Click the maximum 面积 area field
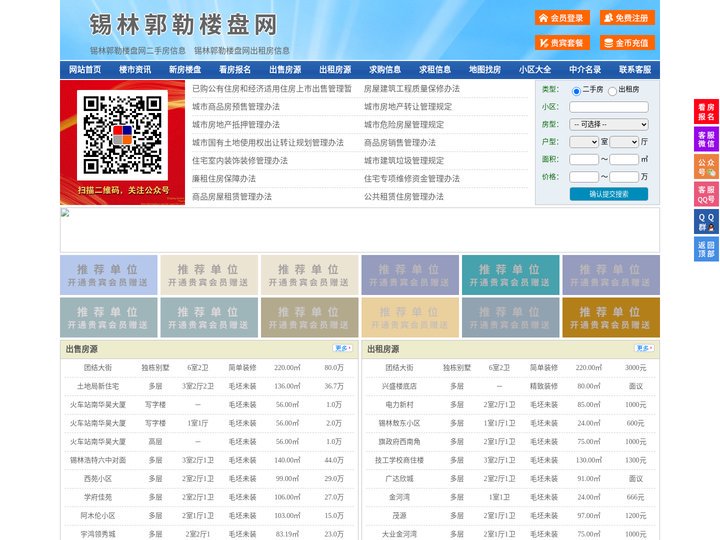 (624, 159)
